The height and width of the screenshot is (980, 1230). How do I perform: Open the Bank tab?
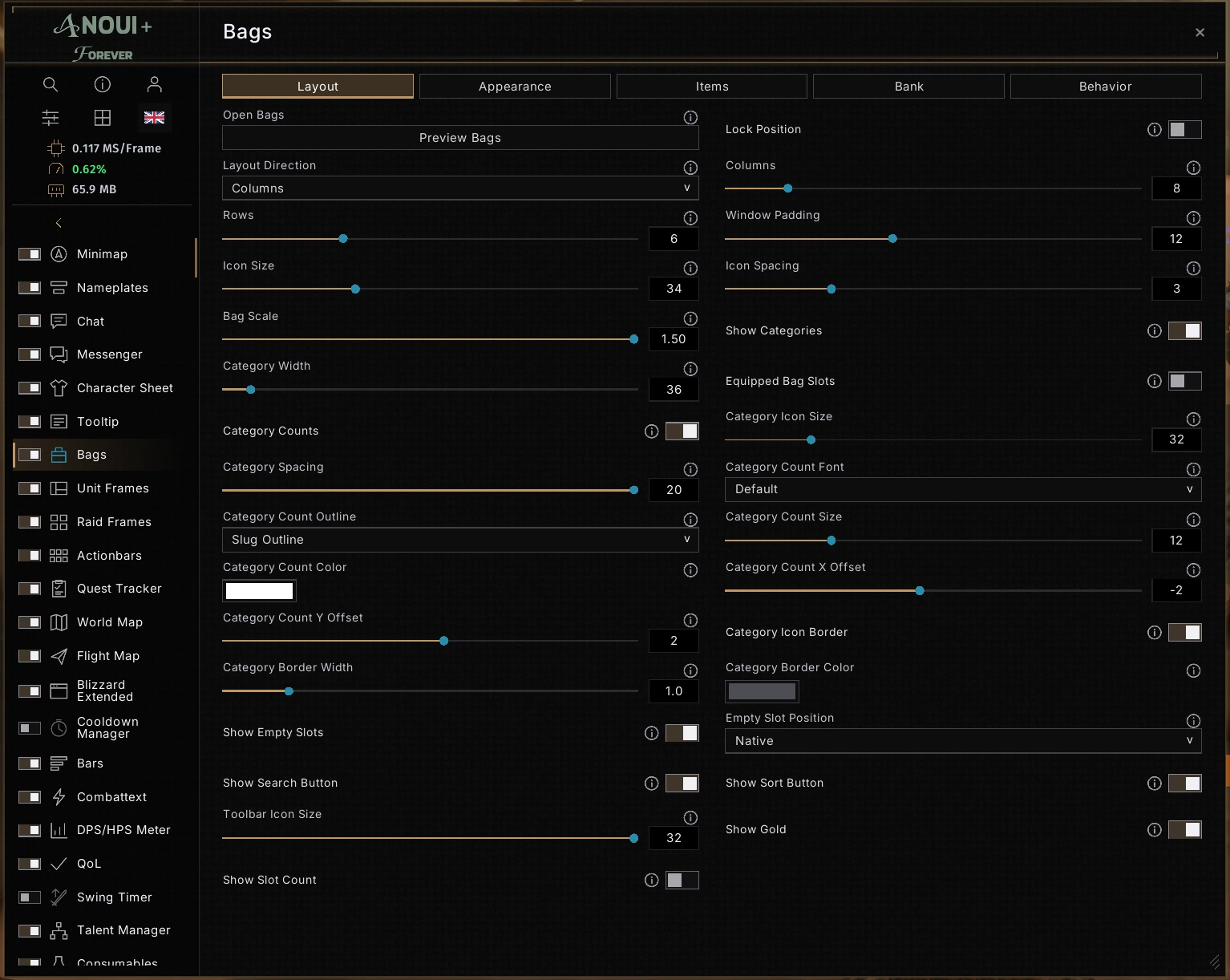tap(909, 87)
